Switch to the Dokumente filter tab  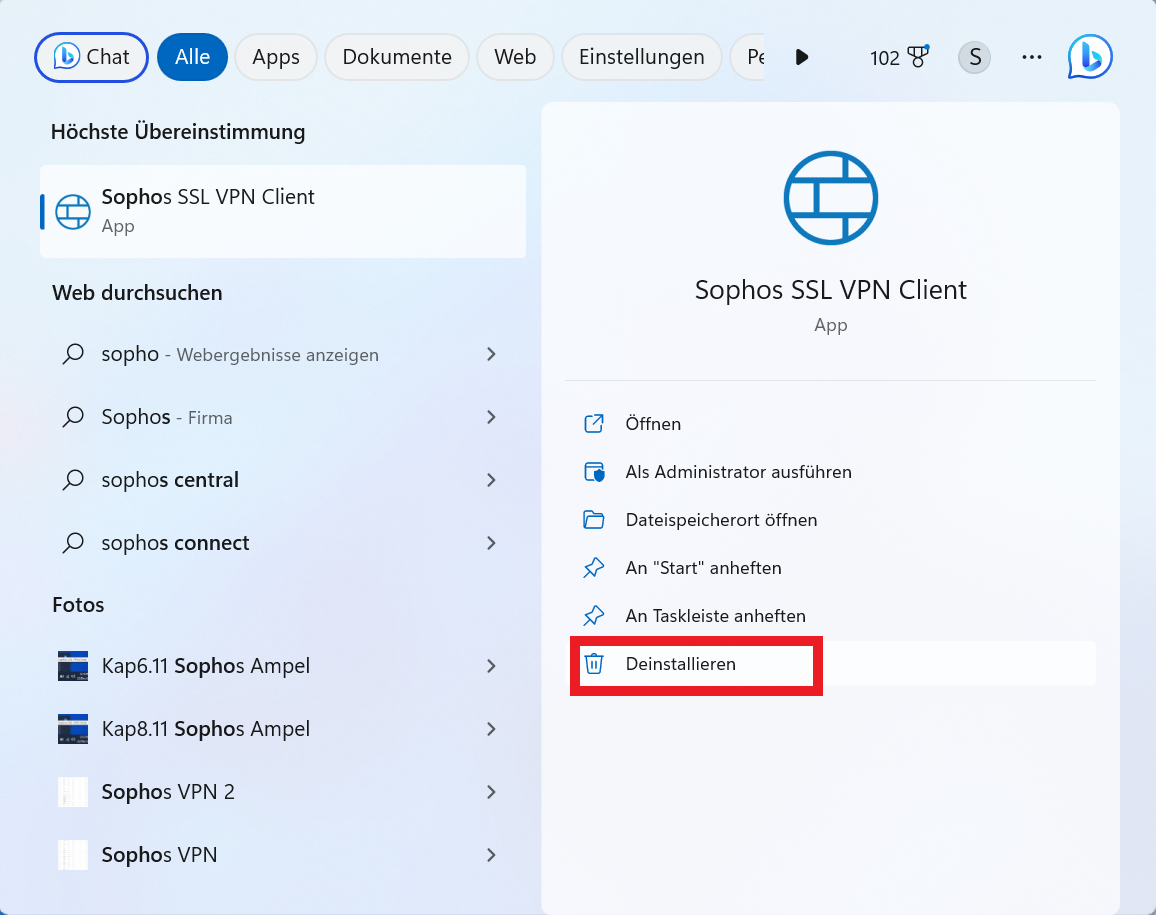[x=397, y=58]
